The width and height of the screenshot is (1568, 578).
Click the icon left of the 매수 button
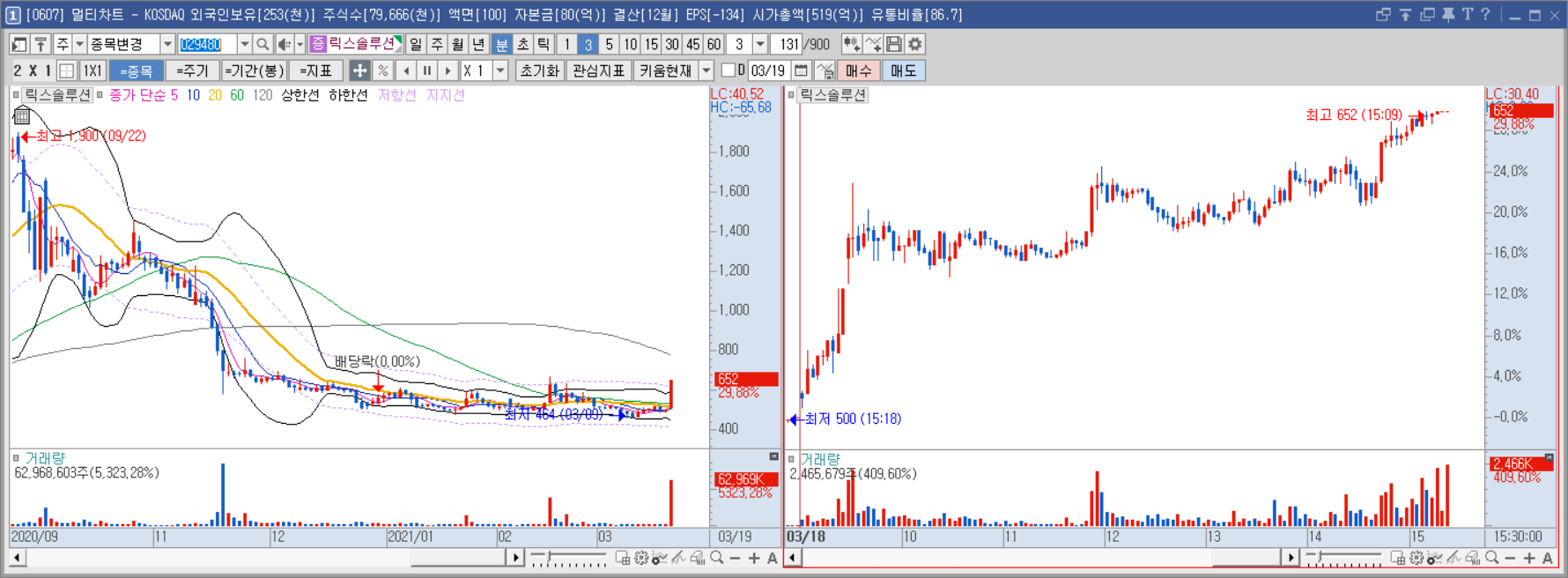click(x=825, y=70)
